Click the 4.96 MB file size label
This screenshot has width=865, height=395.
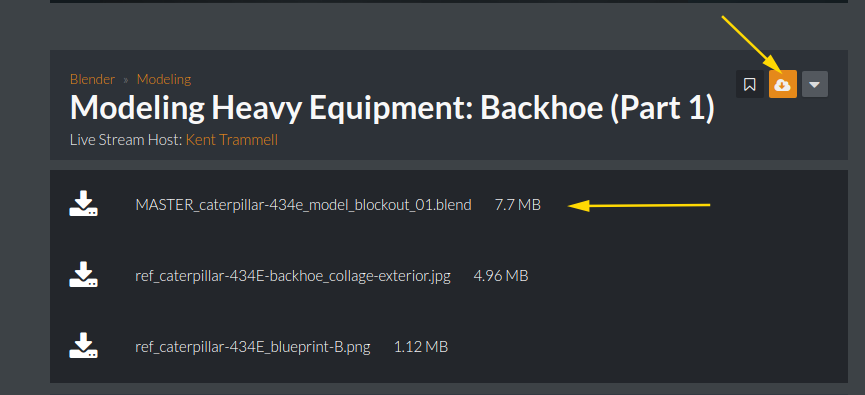501,276
